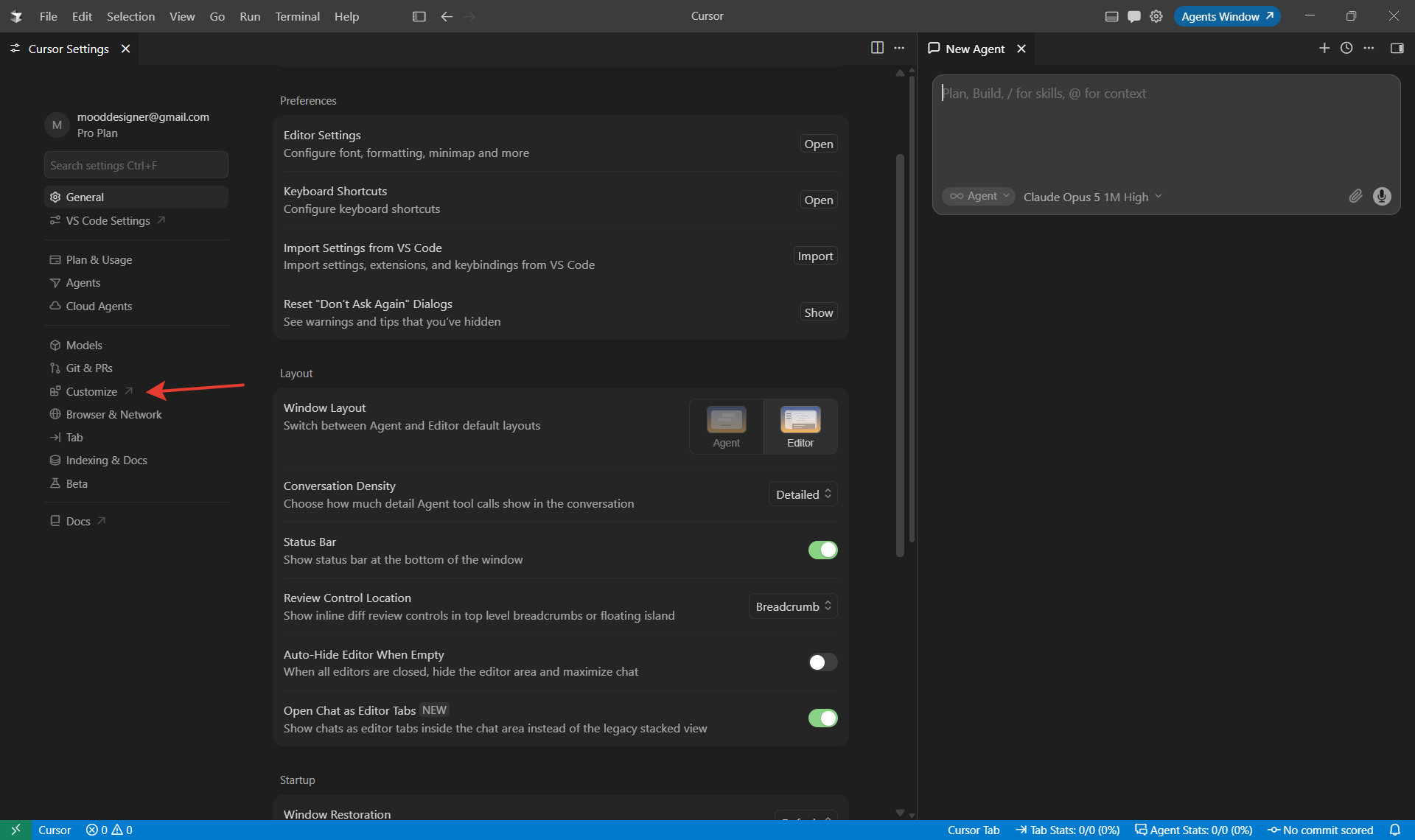Open the Edit menu
Image resolution: width=1415 pixels, height=840 pixels.
(82, 16)
